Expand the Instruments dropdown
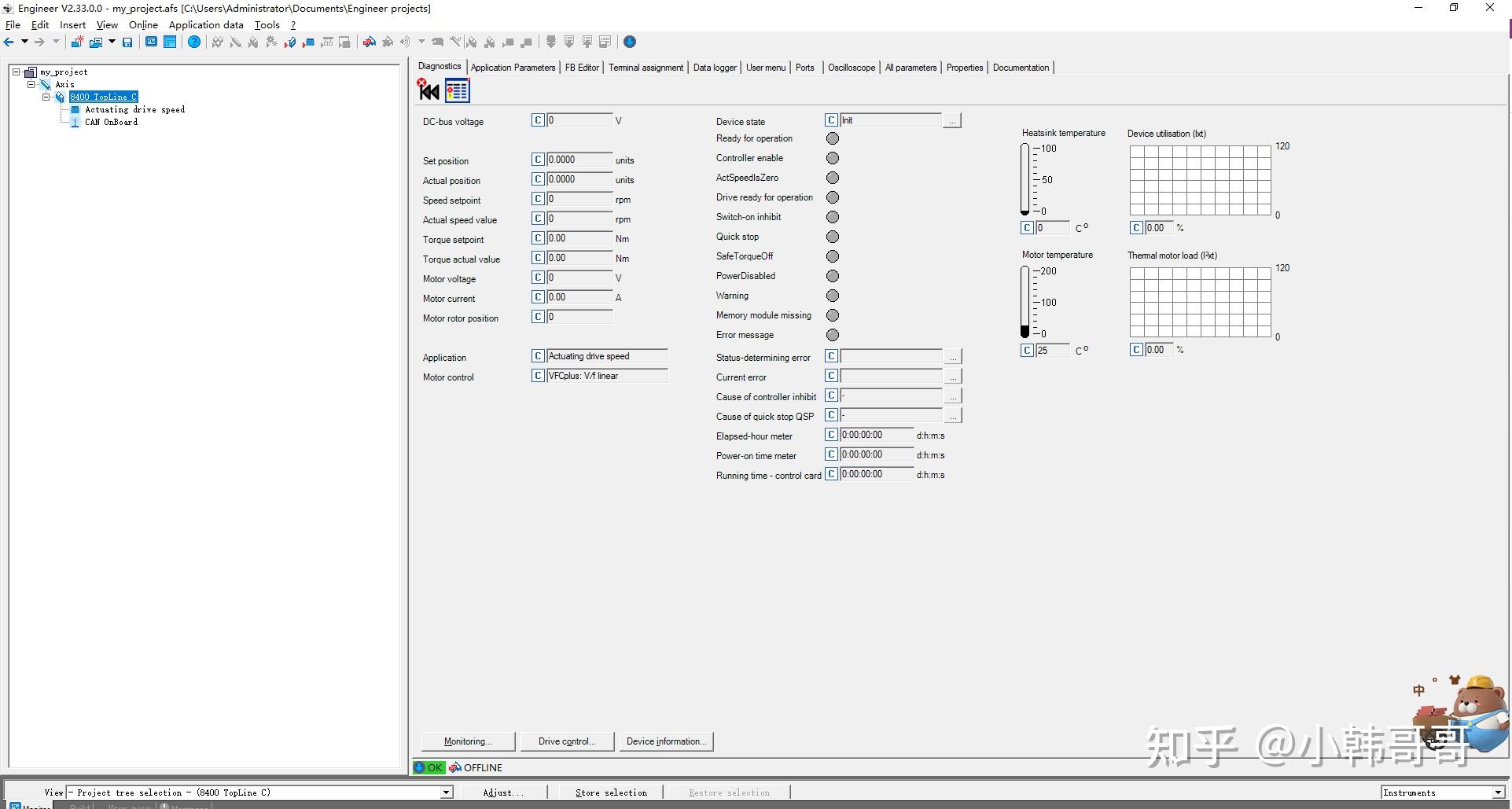The width and height of the screenshot is (1512, 809). pyautogui.click(x=1498, y=792)
